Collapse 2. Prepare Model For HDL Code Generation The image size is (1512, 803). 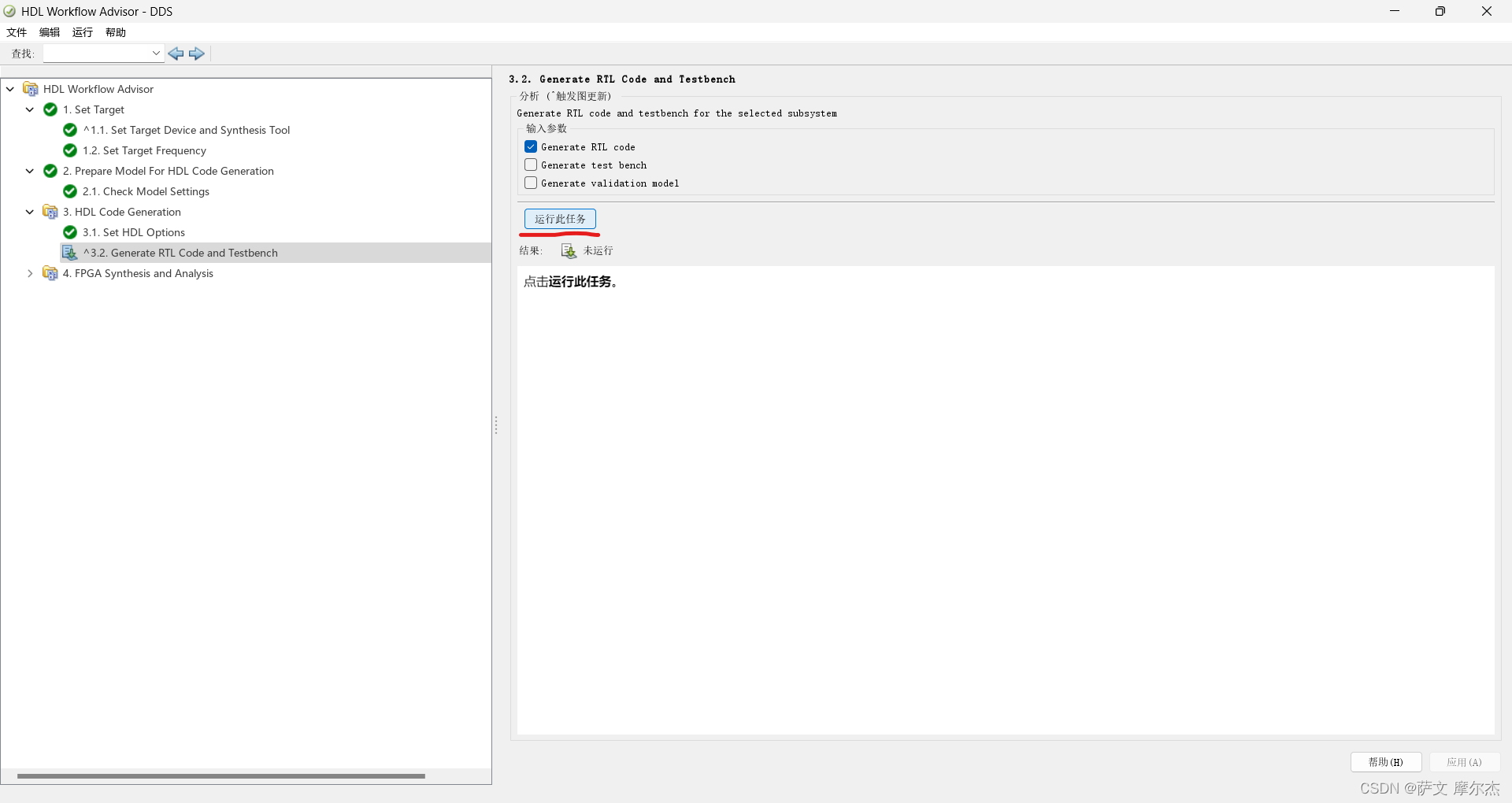(30, 171)
